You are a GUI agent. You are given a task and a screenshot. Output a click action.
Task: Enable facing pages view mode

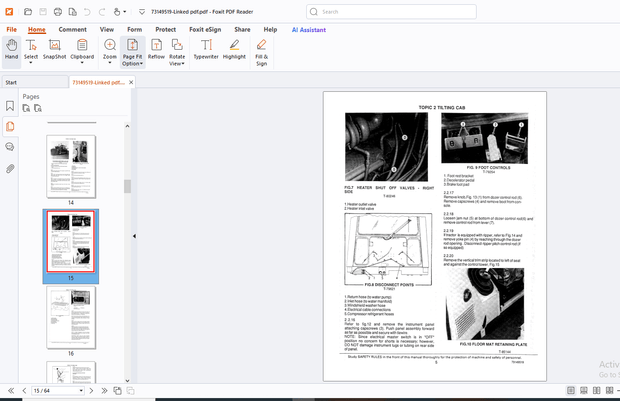click(597, 390)
